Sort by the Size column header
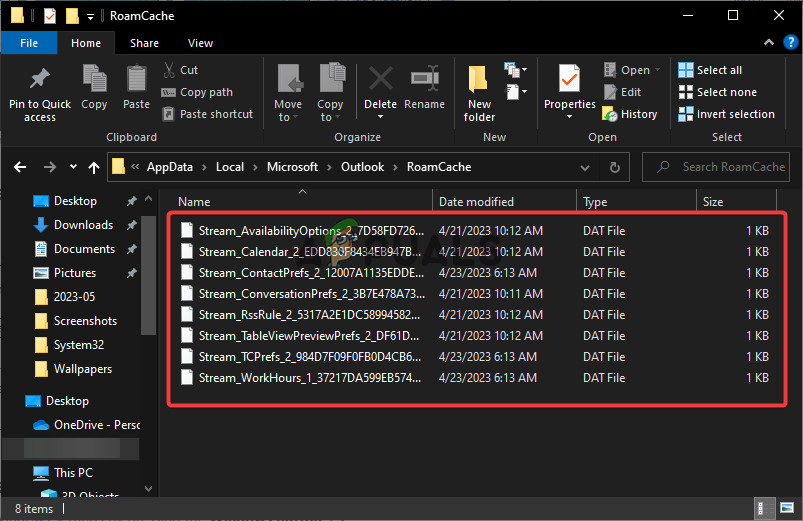The width and height of the screenshot is (803, 521). point(736,202)
